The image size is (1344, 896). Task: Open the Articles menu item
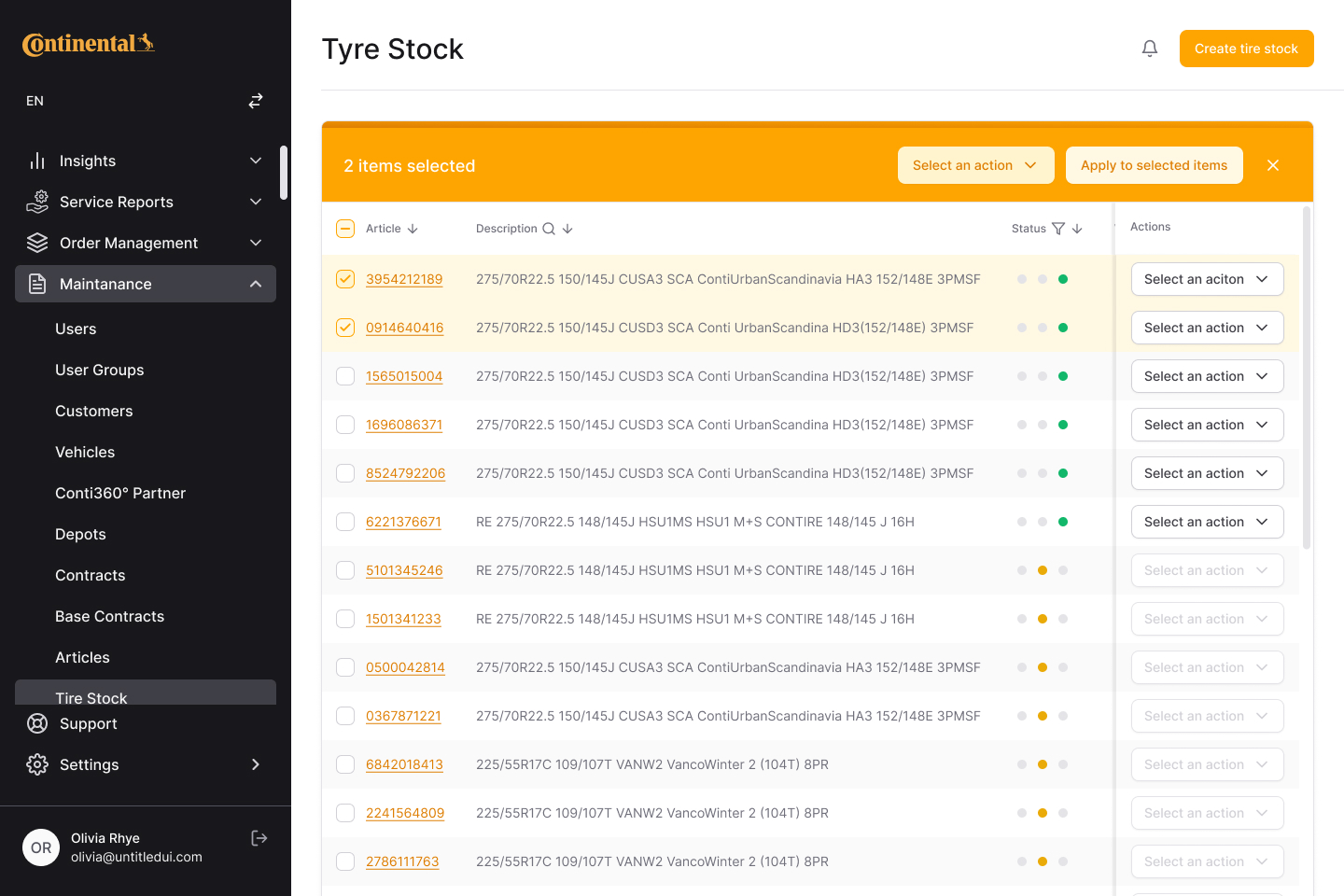point(82,657)
